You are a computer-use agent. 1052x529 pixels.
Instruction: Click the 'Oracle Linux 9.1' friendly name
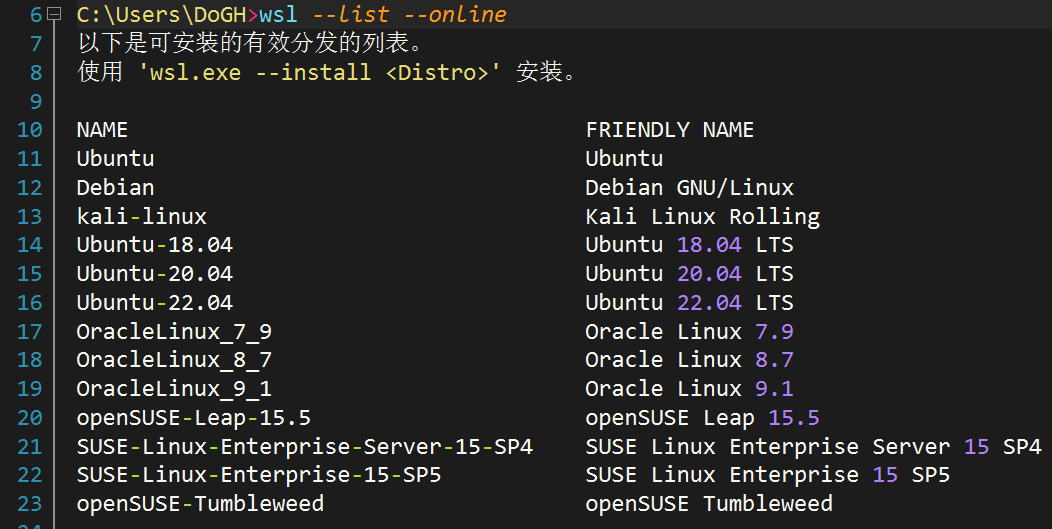click(x=689, y=389)
